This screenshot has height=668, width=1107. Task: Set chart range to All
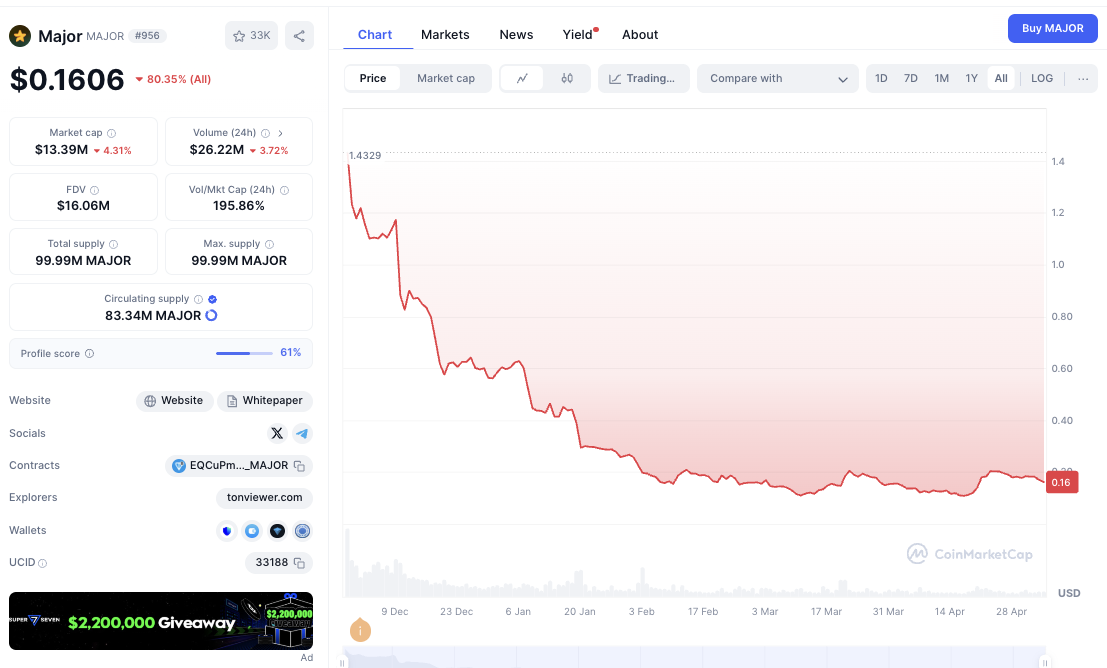[1001, 78]
